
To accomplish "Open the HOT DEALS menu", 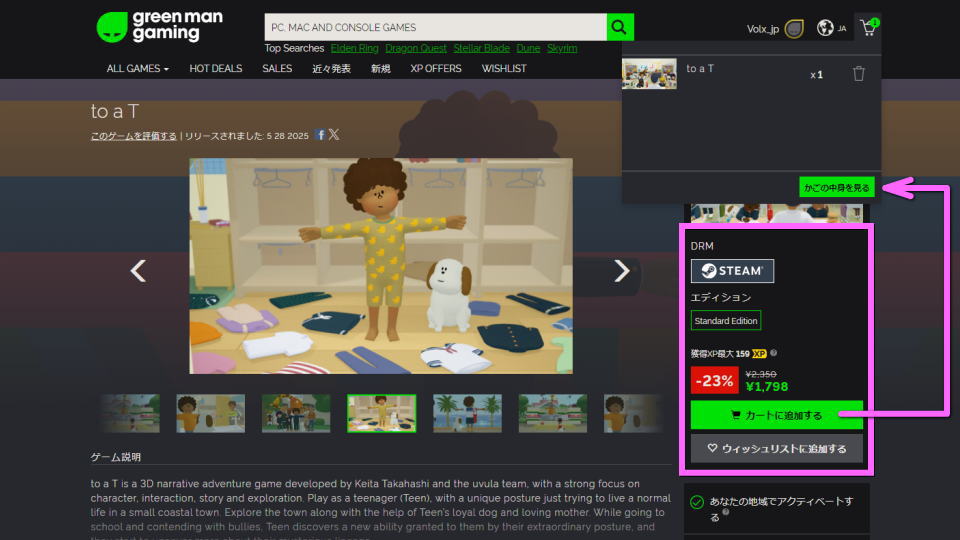I will tap(216, 69).
